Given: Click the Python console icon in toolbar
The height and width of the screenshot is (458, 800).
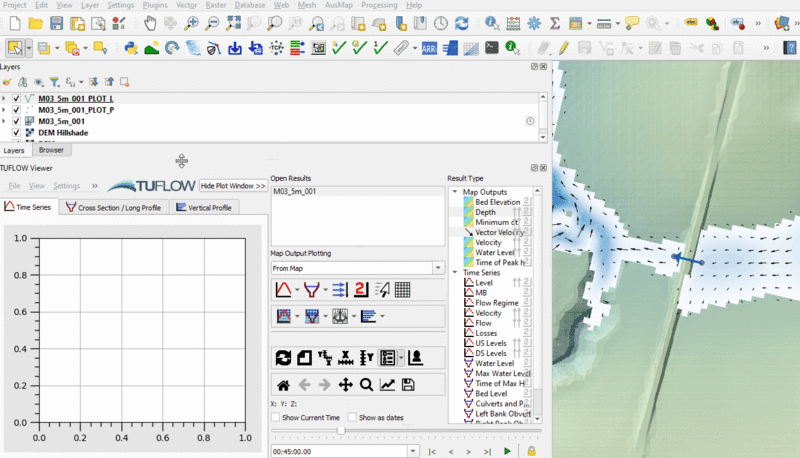Looking at the screenshot, I should [130, 47].
